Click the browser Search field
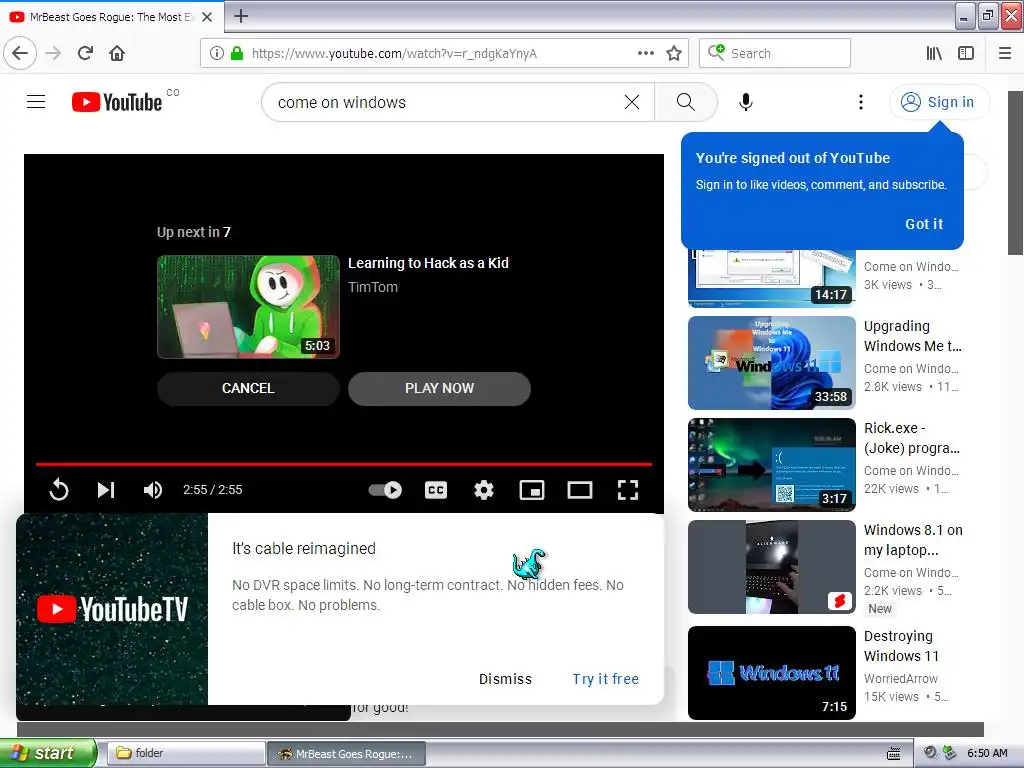Screen dimensions: 1024x768 [x=775, y=53]
